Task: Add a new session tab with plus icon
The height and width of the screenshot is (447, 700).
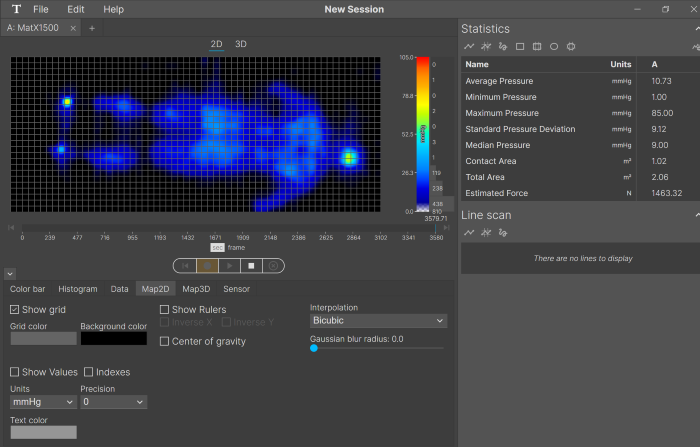Action: 92,28
